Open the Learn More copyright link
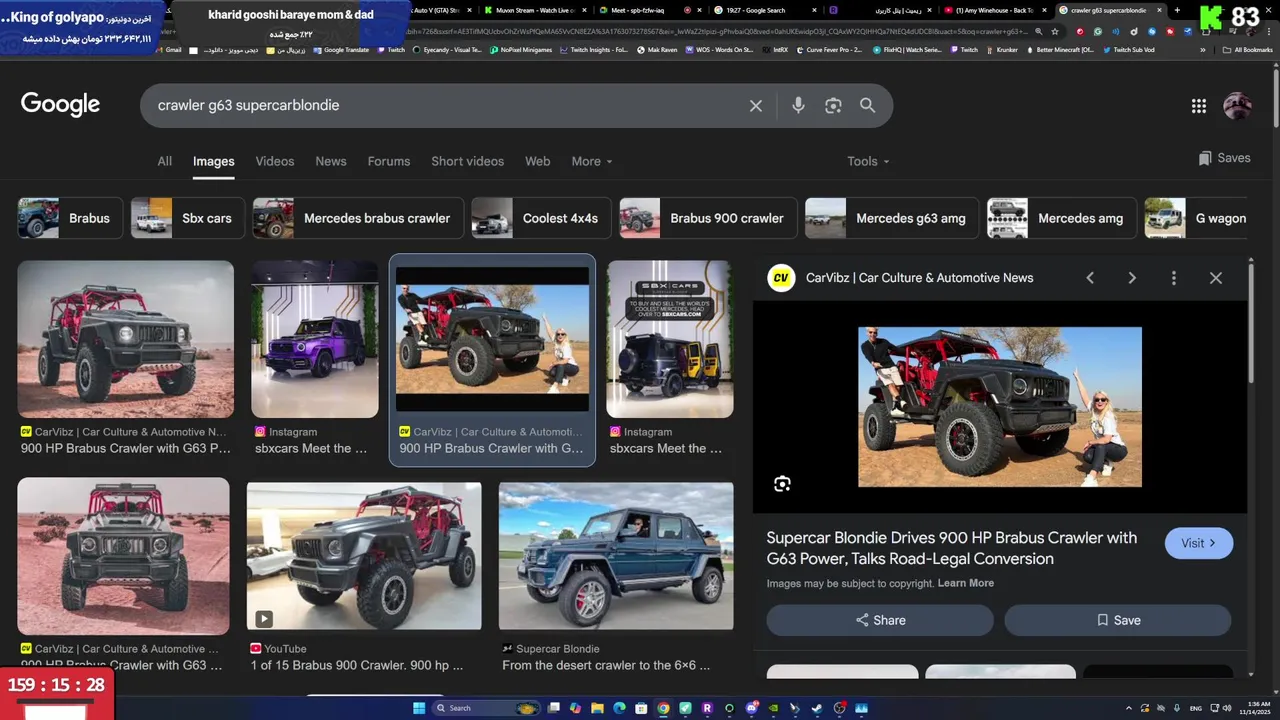 pos(966,583)
